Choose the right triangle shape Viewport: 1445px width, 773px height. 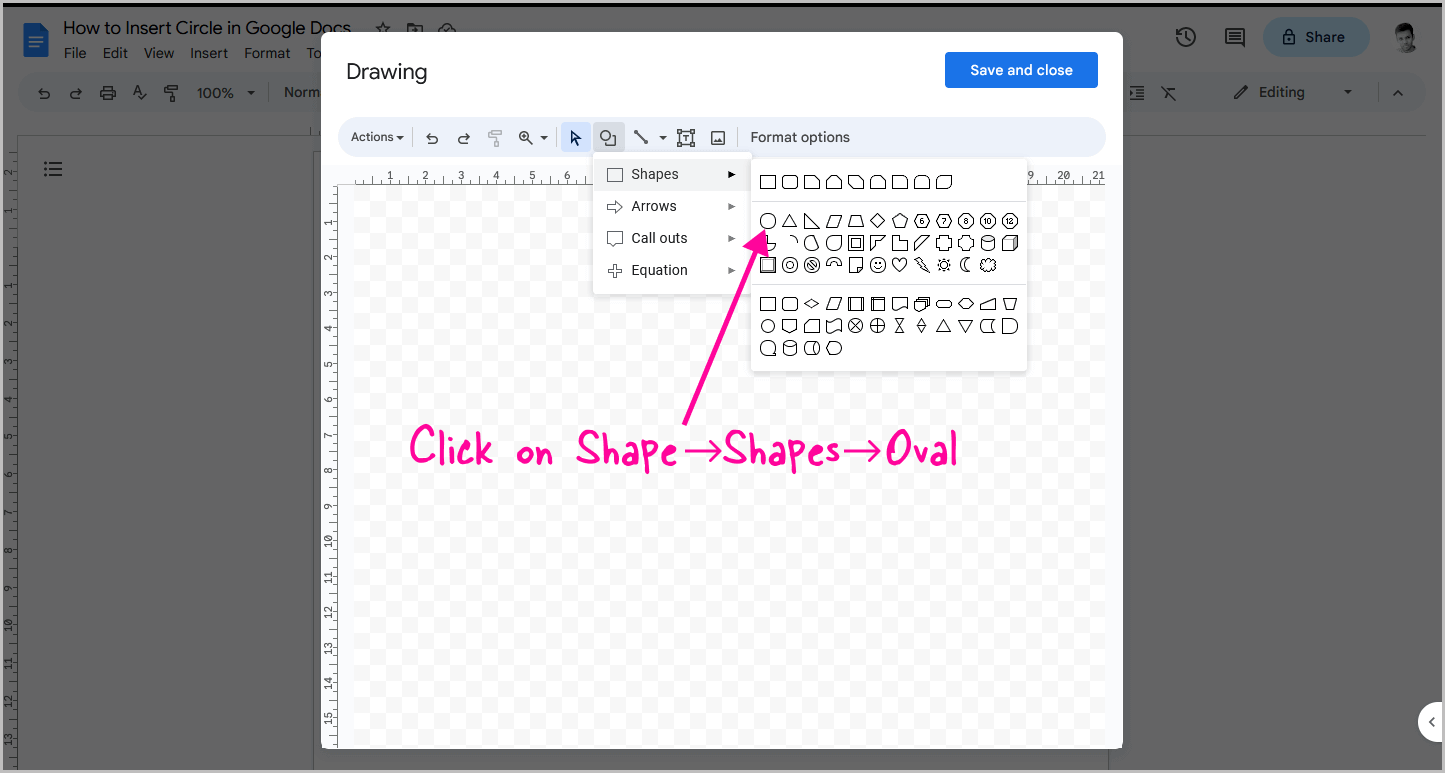tap(812, 221)
